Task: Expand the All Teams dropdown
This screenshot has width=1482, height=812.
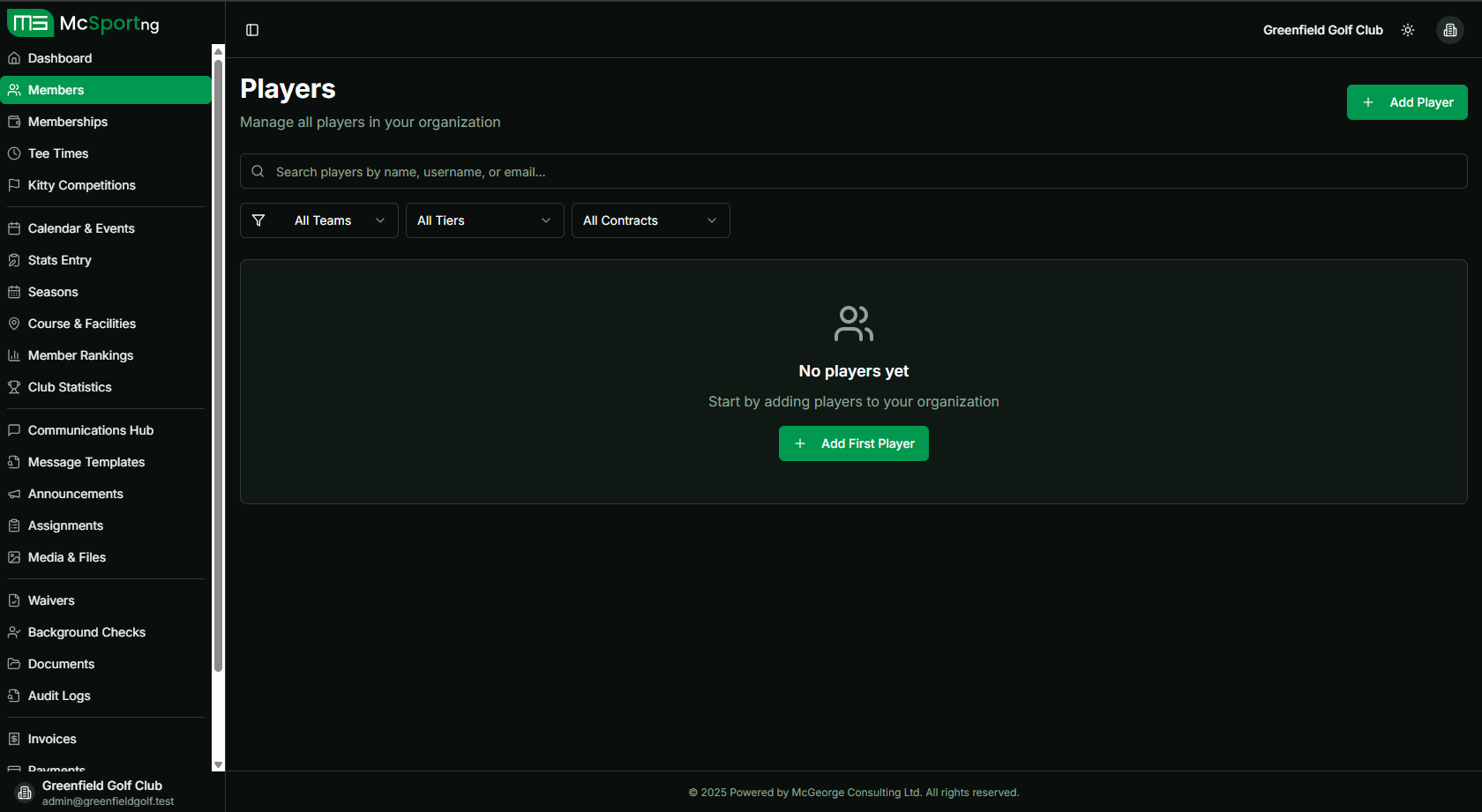Action: click(x=339, y=220)
